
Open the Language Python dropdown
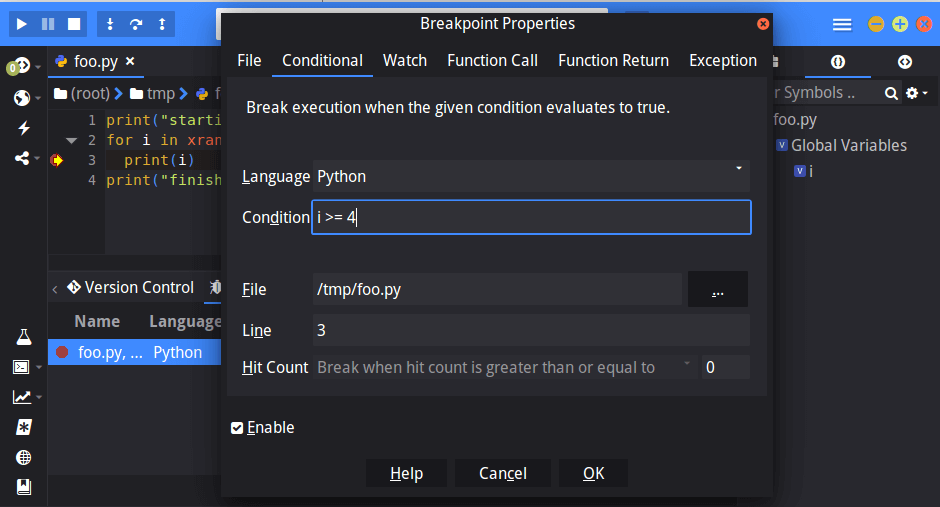pos(531,176)
